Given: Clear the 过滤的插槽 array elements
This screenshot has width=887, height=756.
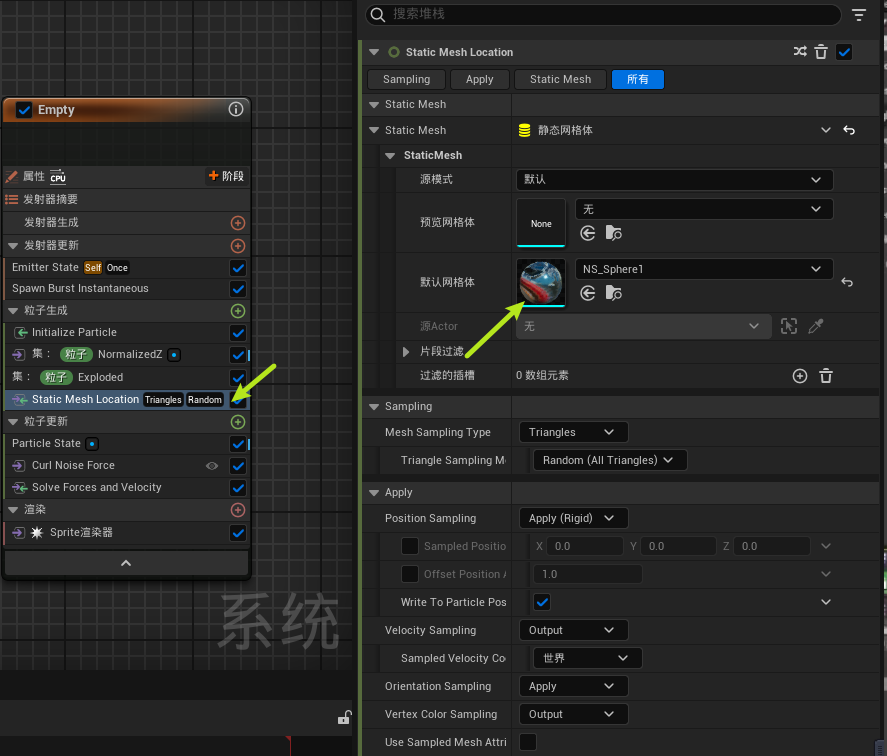Looking at the screenshot, I should [x=826, y=376].
